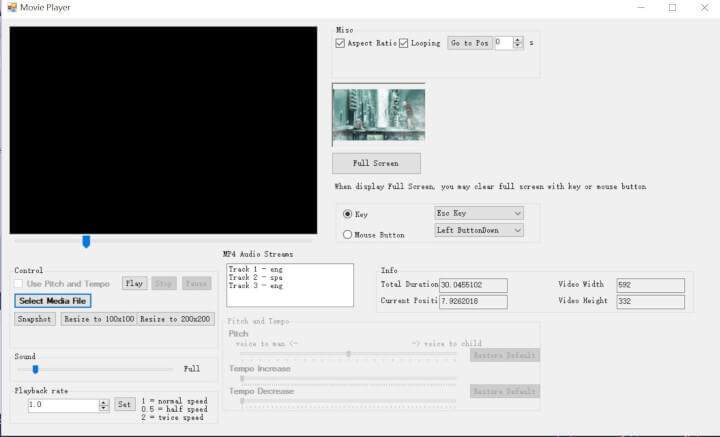Expand the Left ButtonDown dropdown
720x437 pixels.
point(478,230)
